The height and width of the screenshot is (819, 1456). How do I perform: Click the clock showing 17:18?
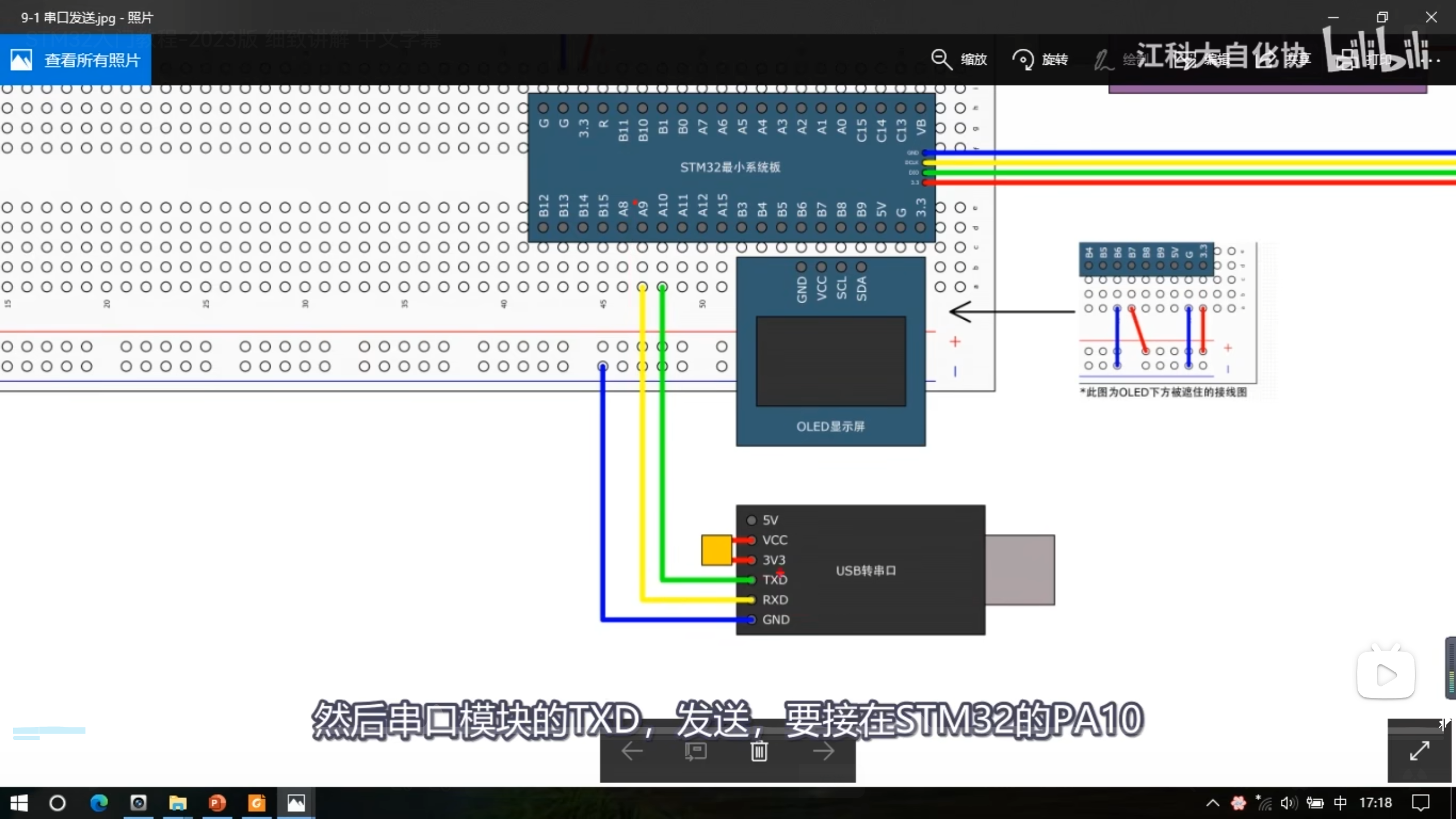[x=1375, y=803]
